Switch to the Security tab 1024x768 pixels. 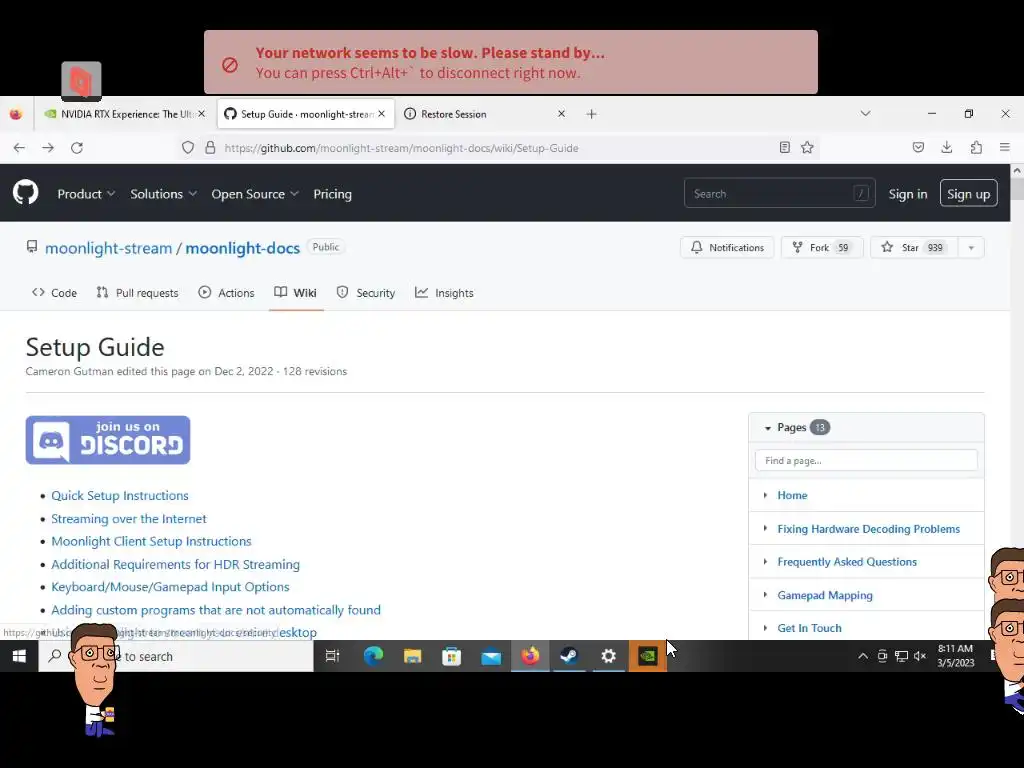pos(366,293)
